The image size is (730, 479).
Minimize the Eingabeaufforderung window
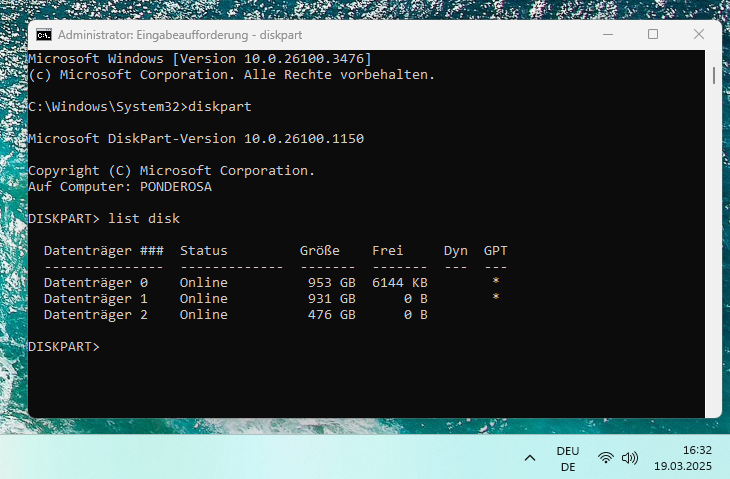tap(608, 34)
